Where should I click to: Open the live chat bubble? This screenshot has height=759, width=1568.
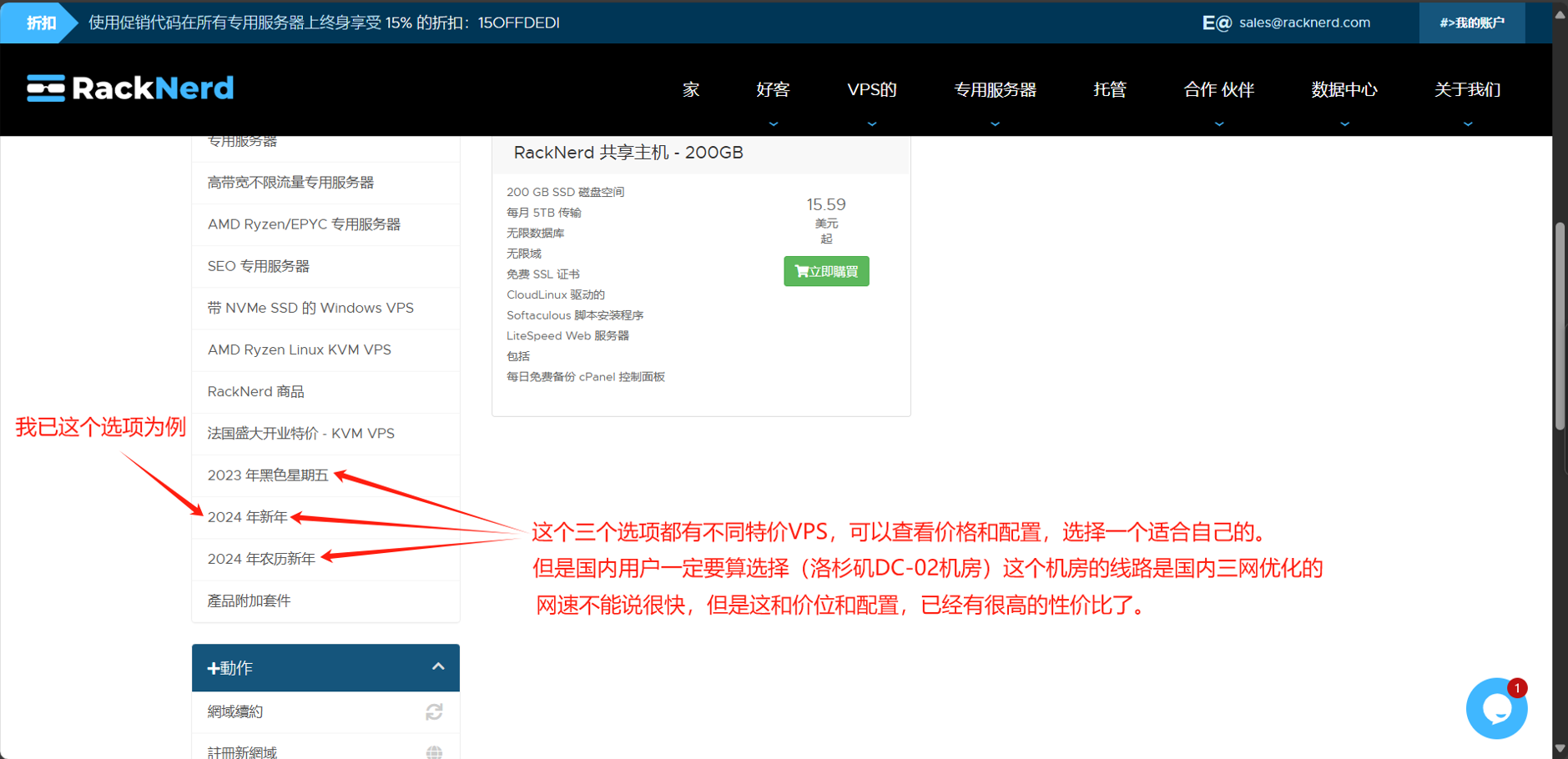coord(1496,709)
